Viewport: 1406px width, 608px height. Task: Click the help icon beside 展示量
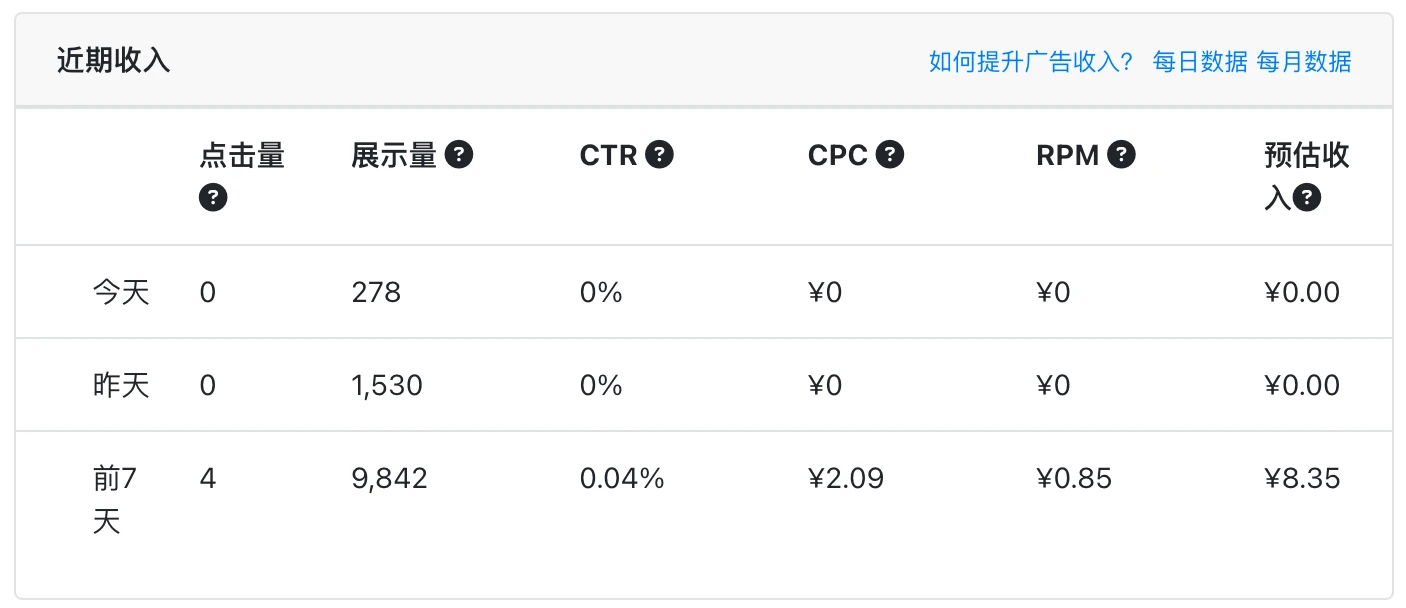point(459,155)
